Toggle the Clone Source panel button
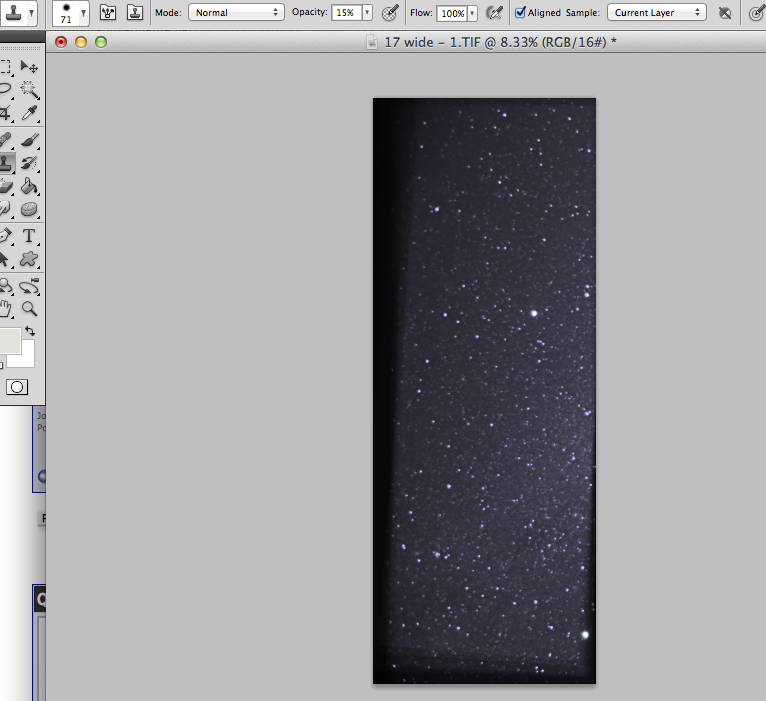This screenshot has width=766, height=701. [133, 13]
